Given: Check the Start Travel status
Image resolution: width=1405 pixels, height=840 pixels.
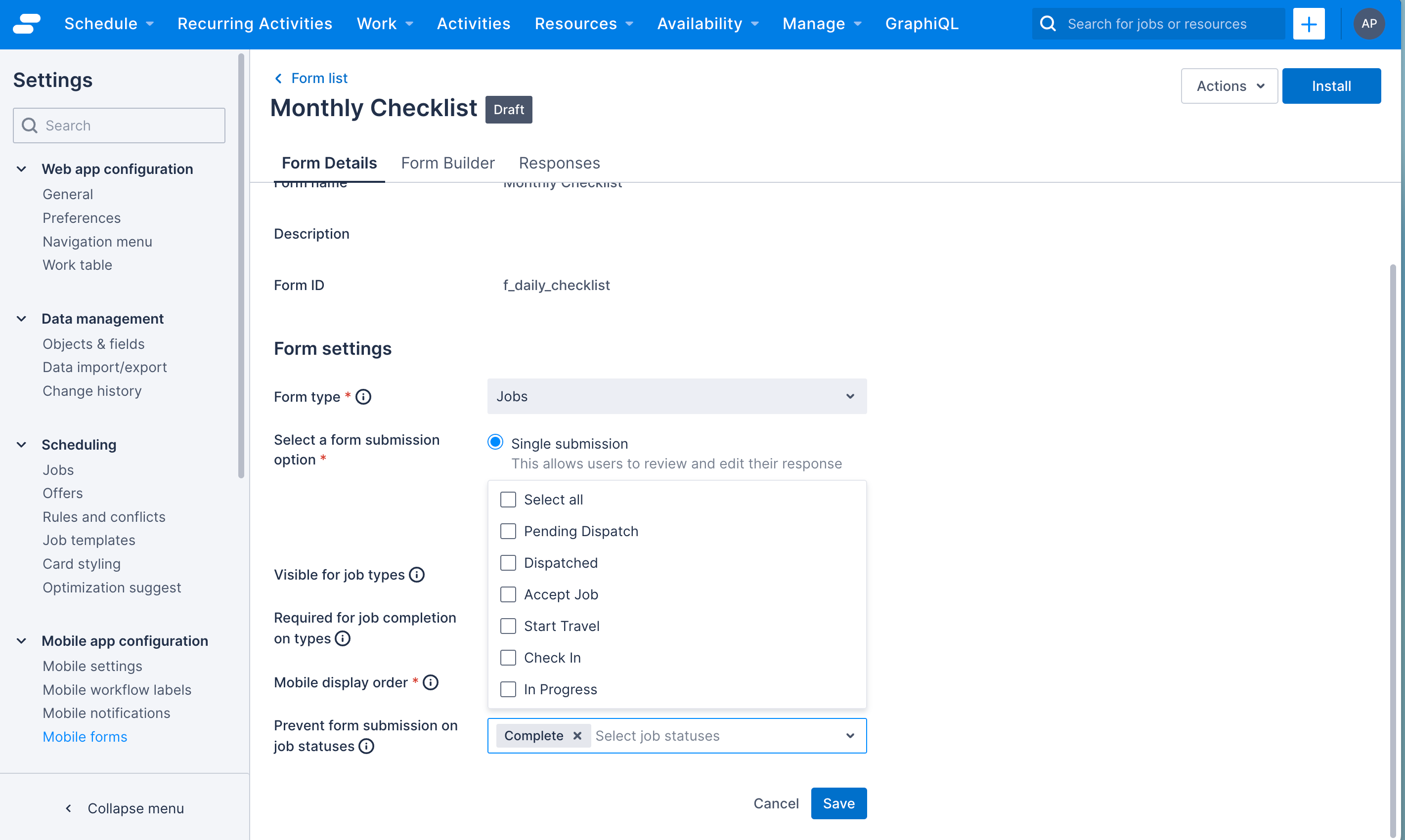Looking at the screenshot, I should [x=508, y=626].
